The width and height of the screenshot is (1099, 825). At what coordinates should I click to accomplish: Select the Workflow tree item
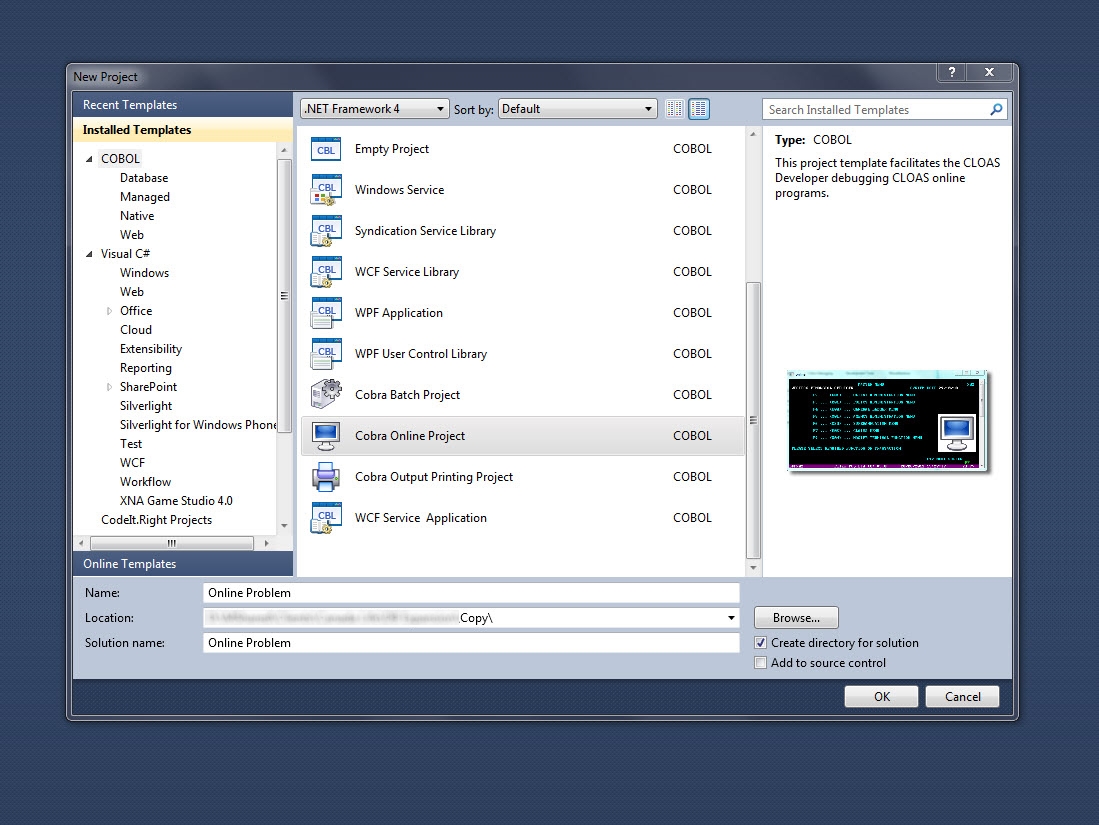click(x=145, y=482)
